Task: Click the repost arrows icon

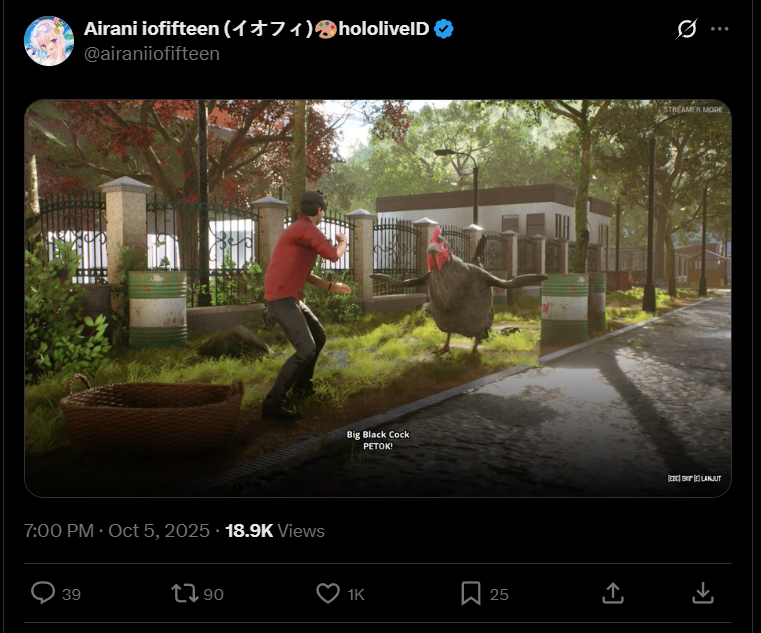Action: coord(184,593)
